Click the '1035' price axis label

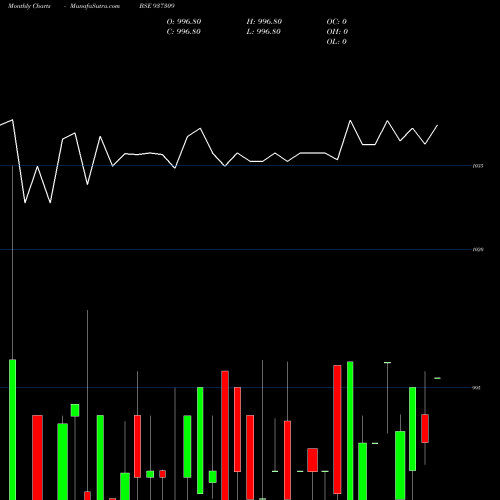tap(478, 166)
